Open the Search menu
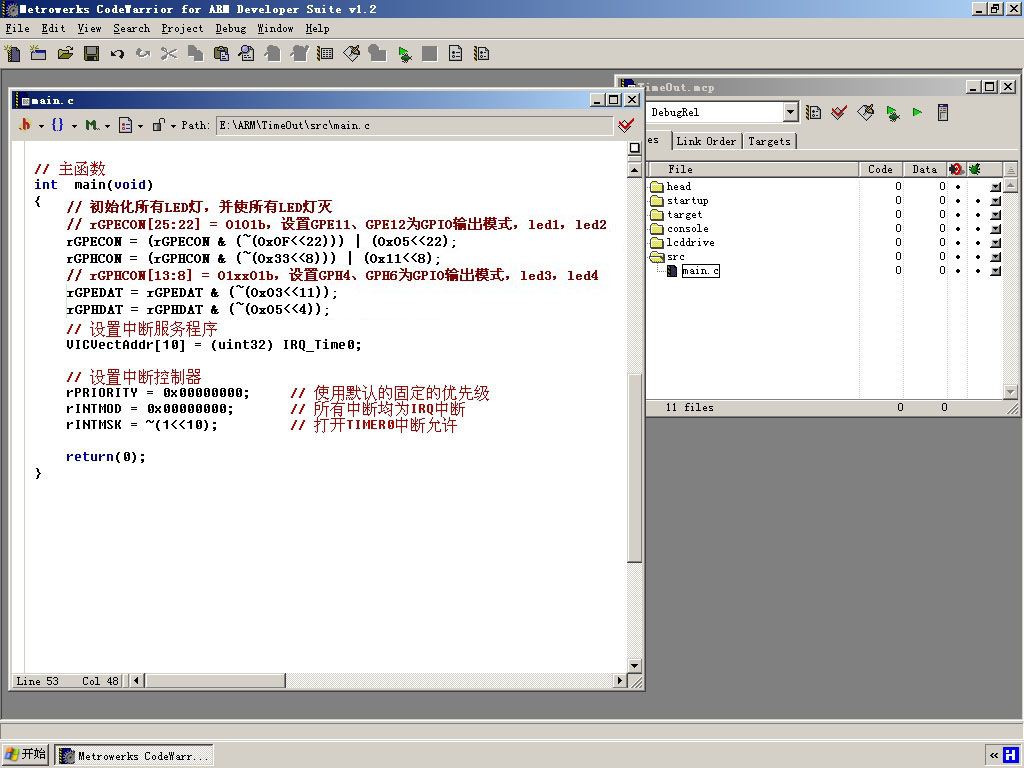This screenshot has width=1024, height=768. tap(131, 28)
